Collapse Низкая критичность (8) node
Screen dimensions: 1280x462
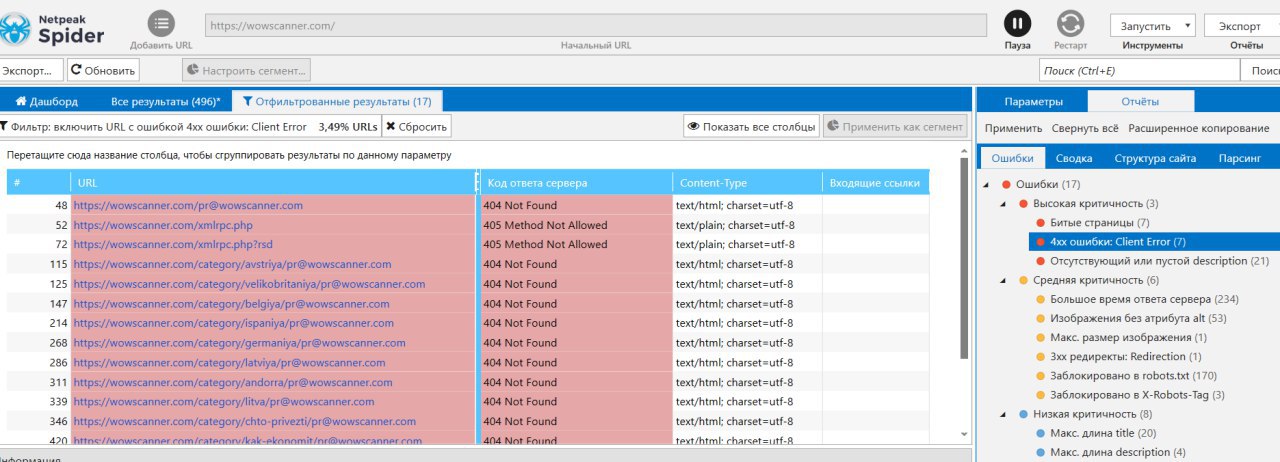1003,413
